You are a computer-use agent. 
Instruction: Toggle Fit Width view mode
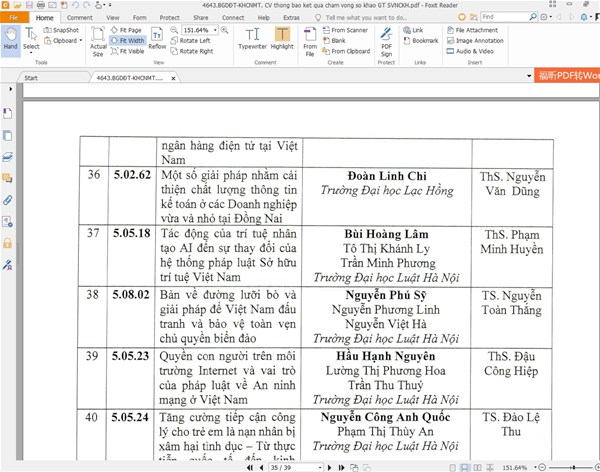pos(130,41)
